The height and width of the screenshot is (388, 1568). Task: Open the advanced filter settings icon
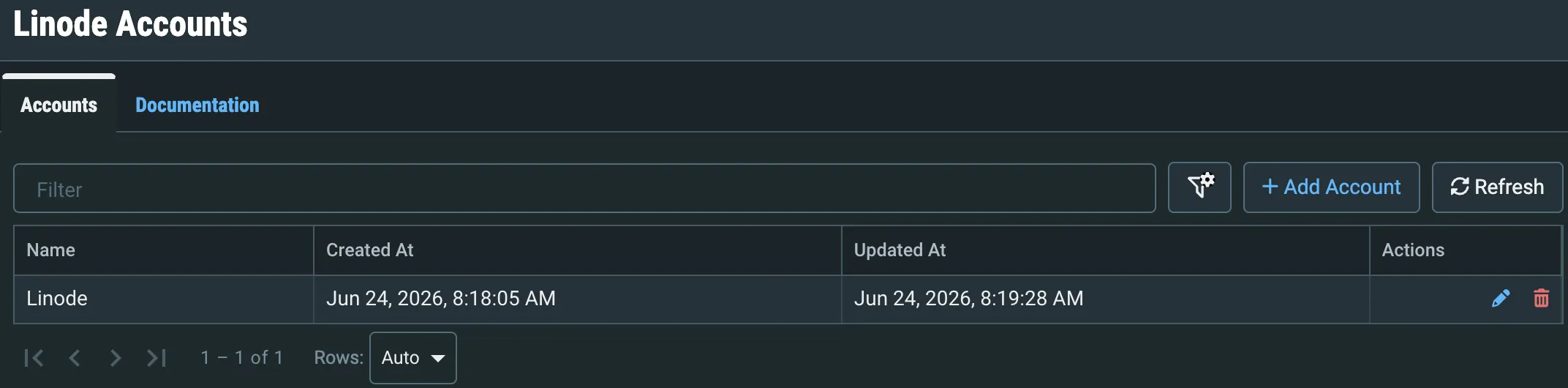click(x=1199, y=187)
